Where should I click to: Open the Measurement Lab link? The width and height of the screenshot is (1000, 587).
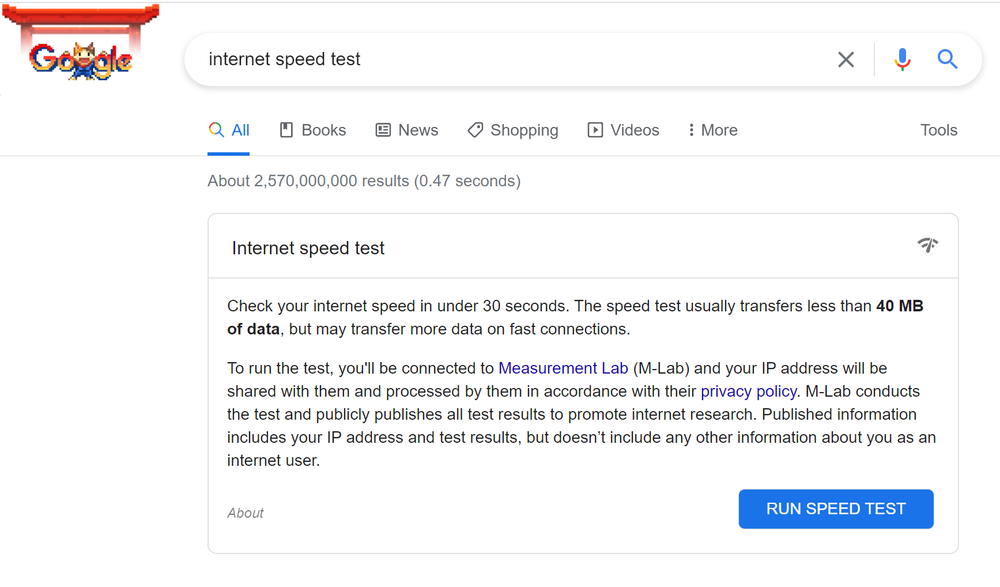(563, 368)
